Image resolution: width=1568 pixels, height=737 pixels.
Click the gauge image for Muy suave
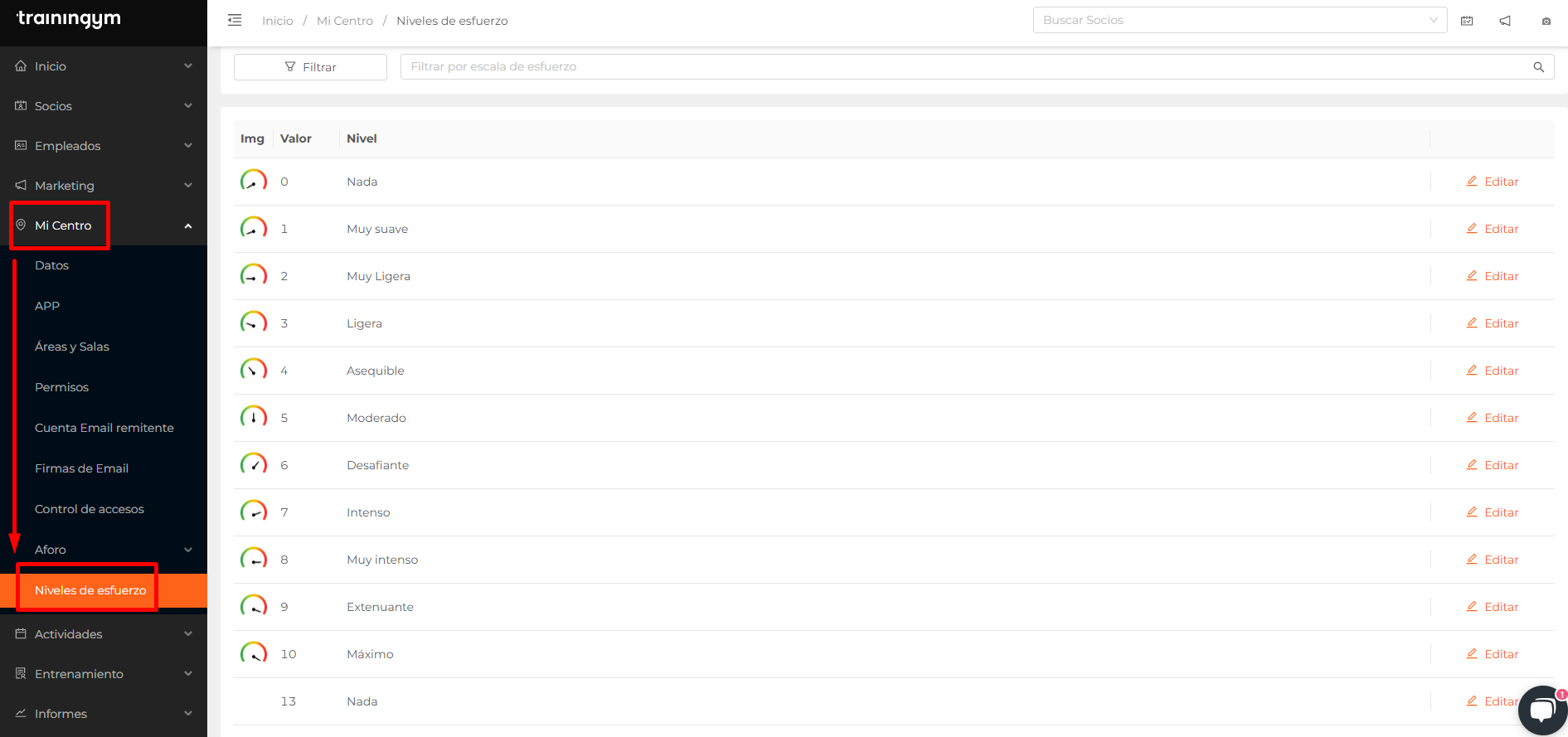point(254,228)
